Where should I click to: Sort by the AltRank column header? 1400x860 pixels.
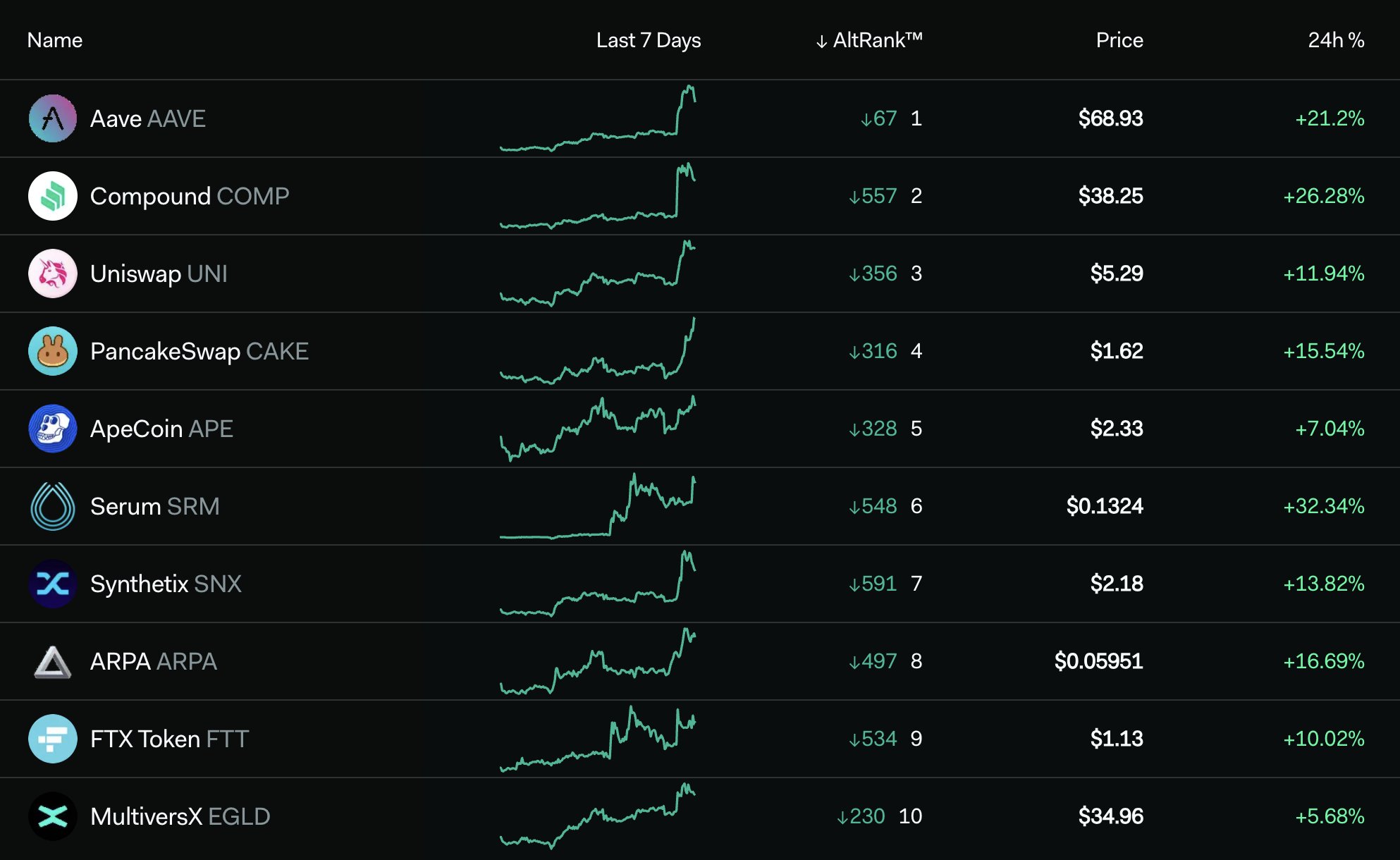point(868,40)
